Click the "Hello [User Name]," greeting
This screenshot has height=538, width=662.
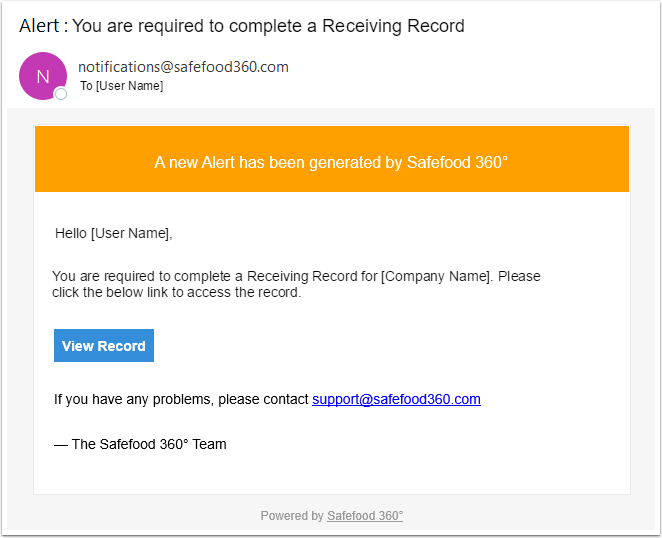click(113, 234)
